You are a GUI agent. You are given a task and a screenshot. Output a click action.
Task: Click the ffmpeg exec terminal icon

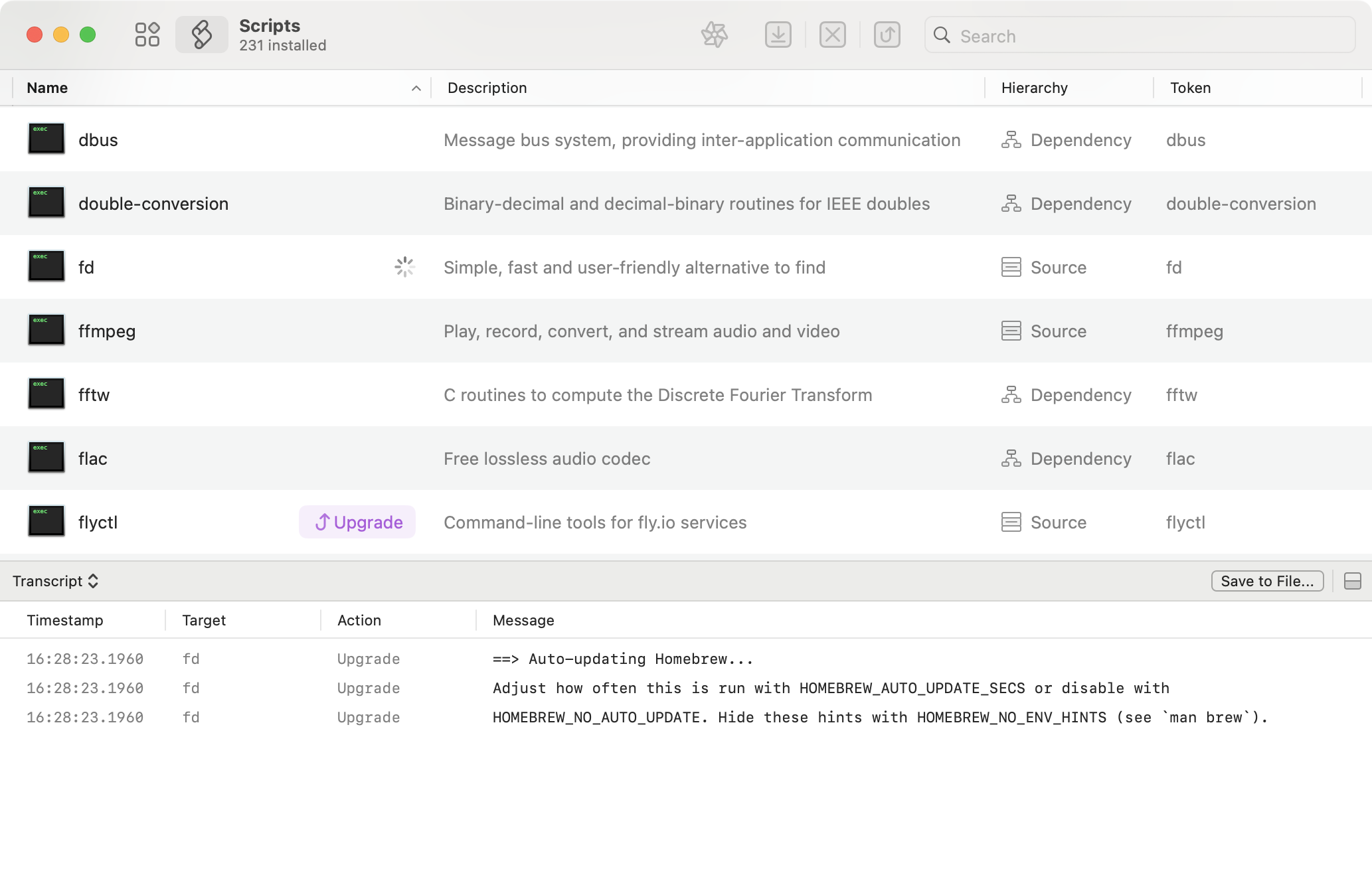point(46,330)
